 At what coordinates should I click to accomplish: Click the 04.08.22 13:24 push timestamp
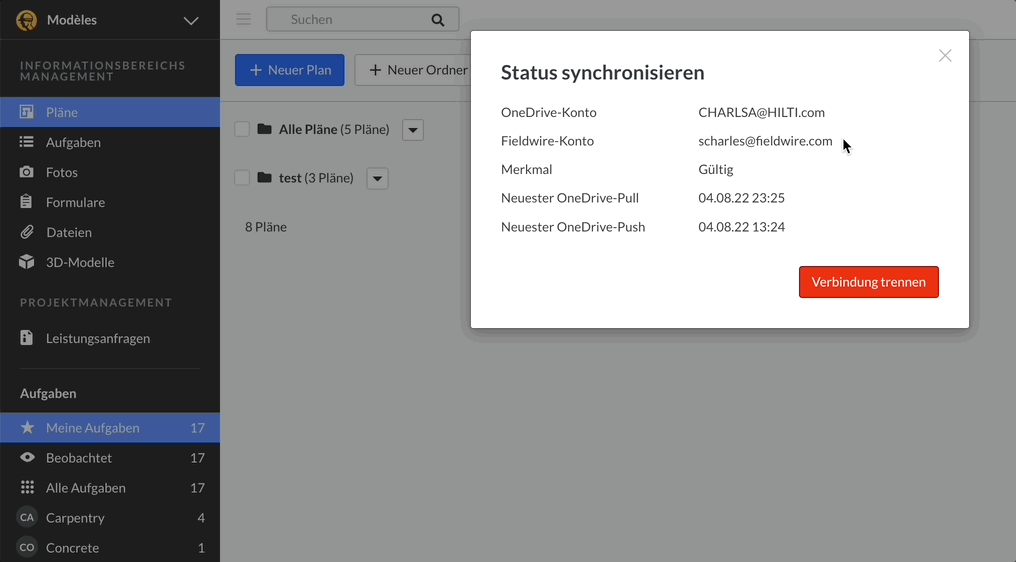(741, 227)
